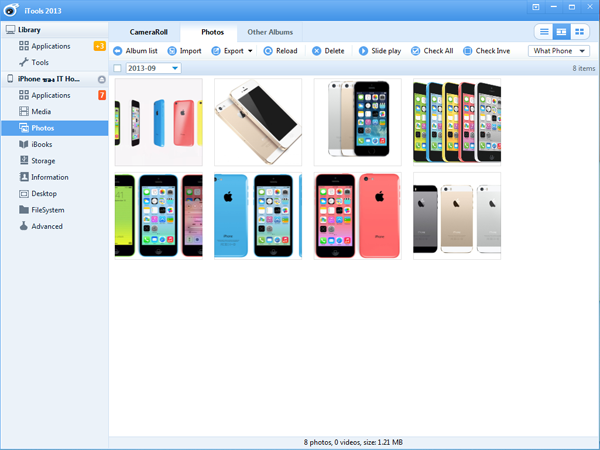Open Advanced options in sidebar
Screen dimensions: 600x450
click(47, 226)
